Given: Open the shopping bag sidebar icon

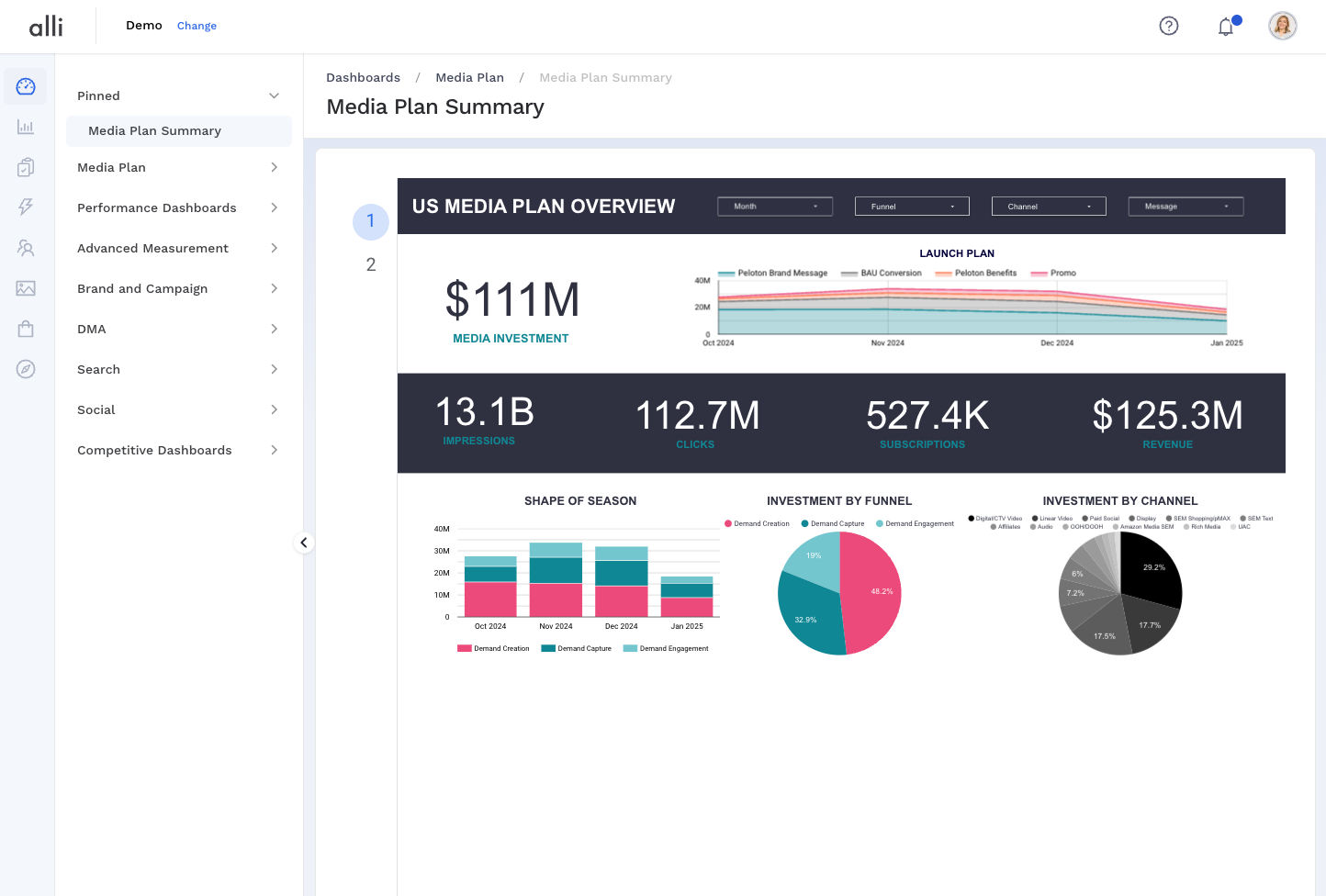Looking at the screenshot, I should coord(26,329).
